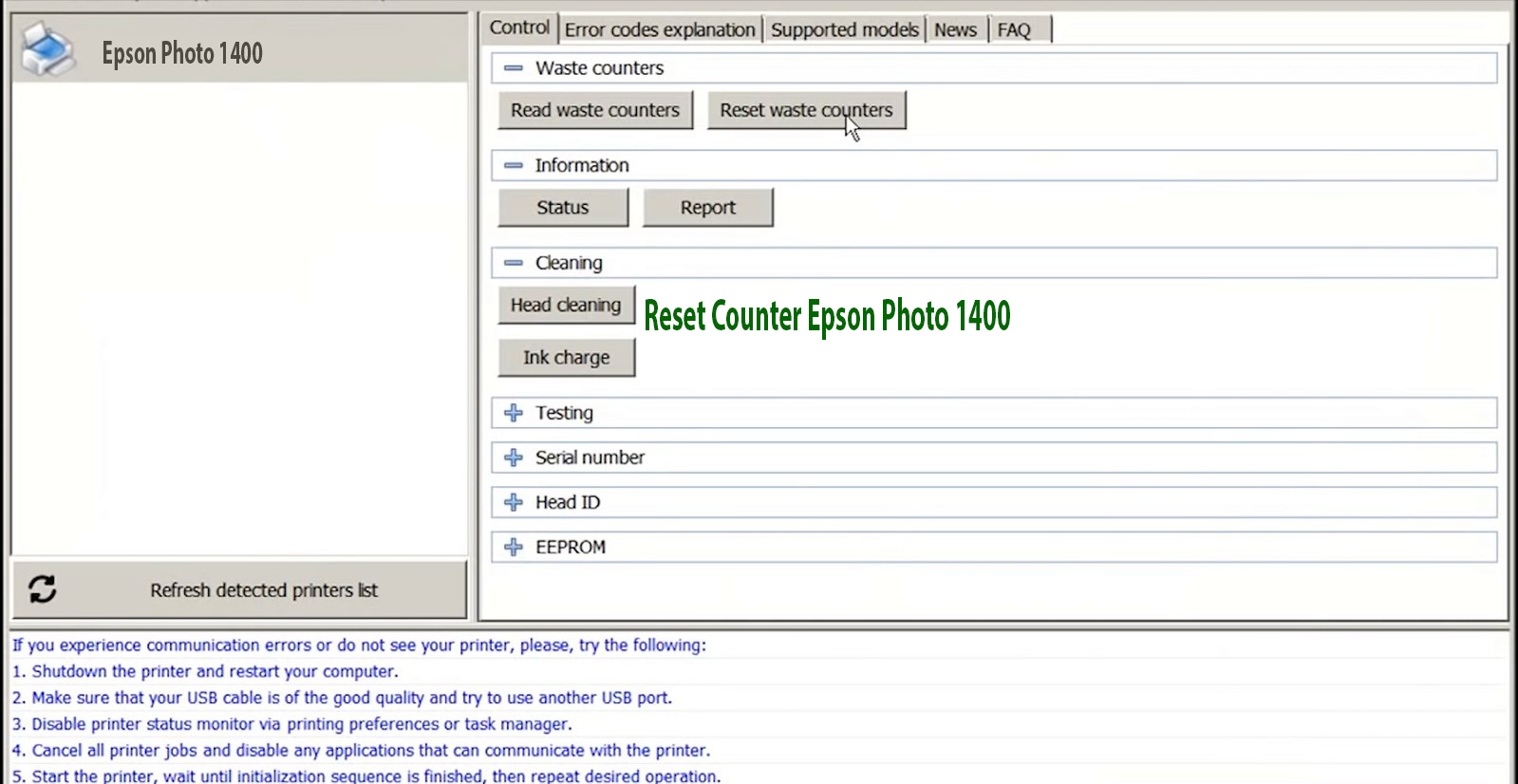Click Reset waste counters button
This screenshot has height=784, width=1518.
click(806, 110)
